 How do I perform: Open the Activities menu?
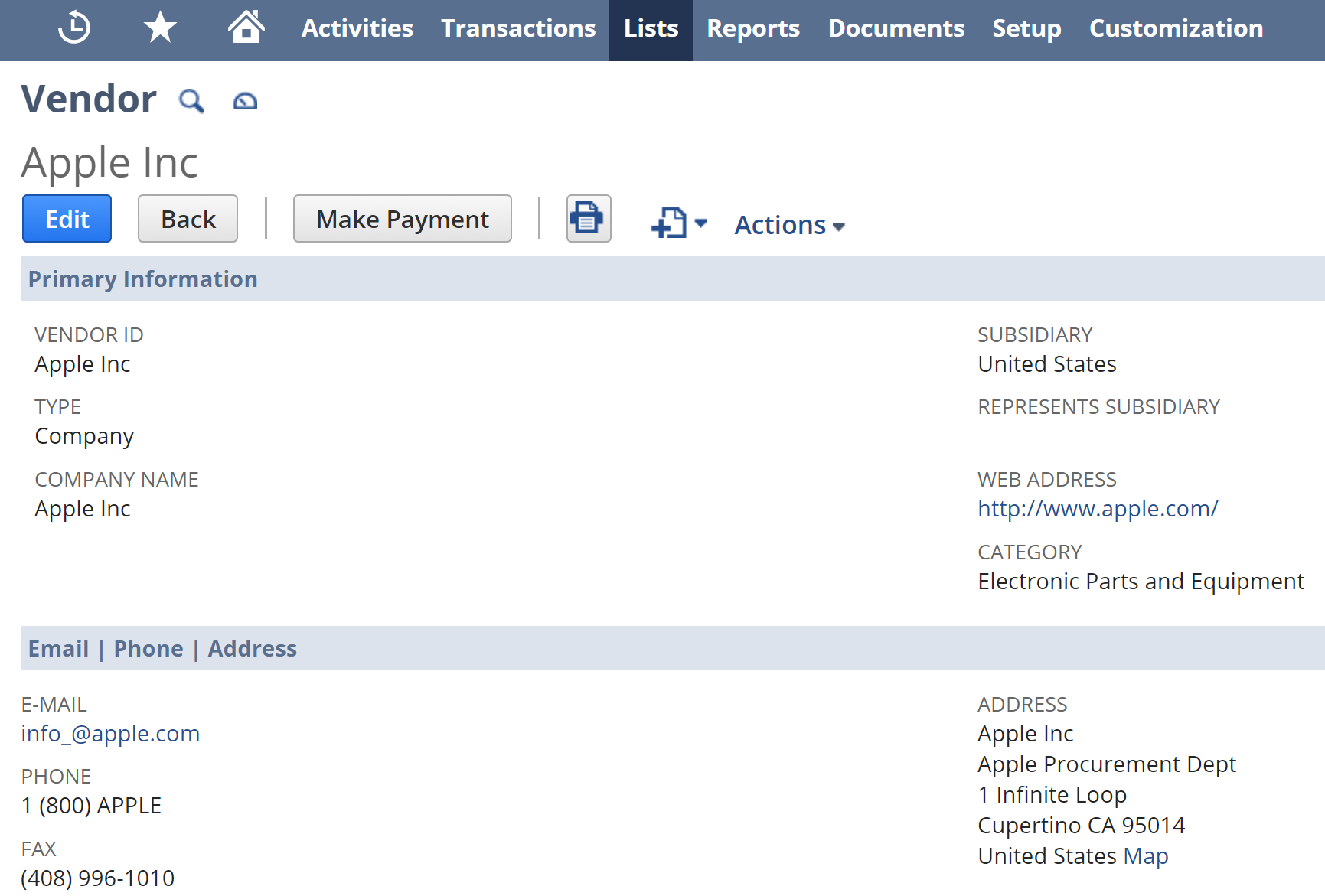coord(357,28)
